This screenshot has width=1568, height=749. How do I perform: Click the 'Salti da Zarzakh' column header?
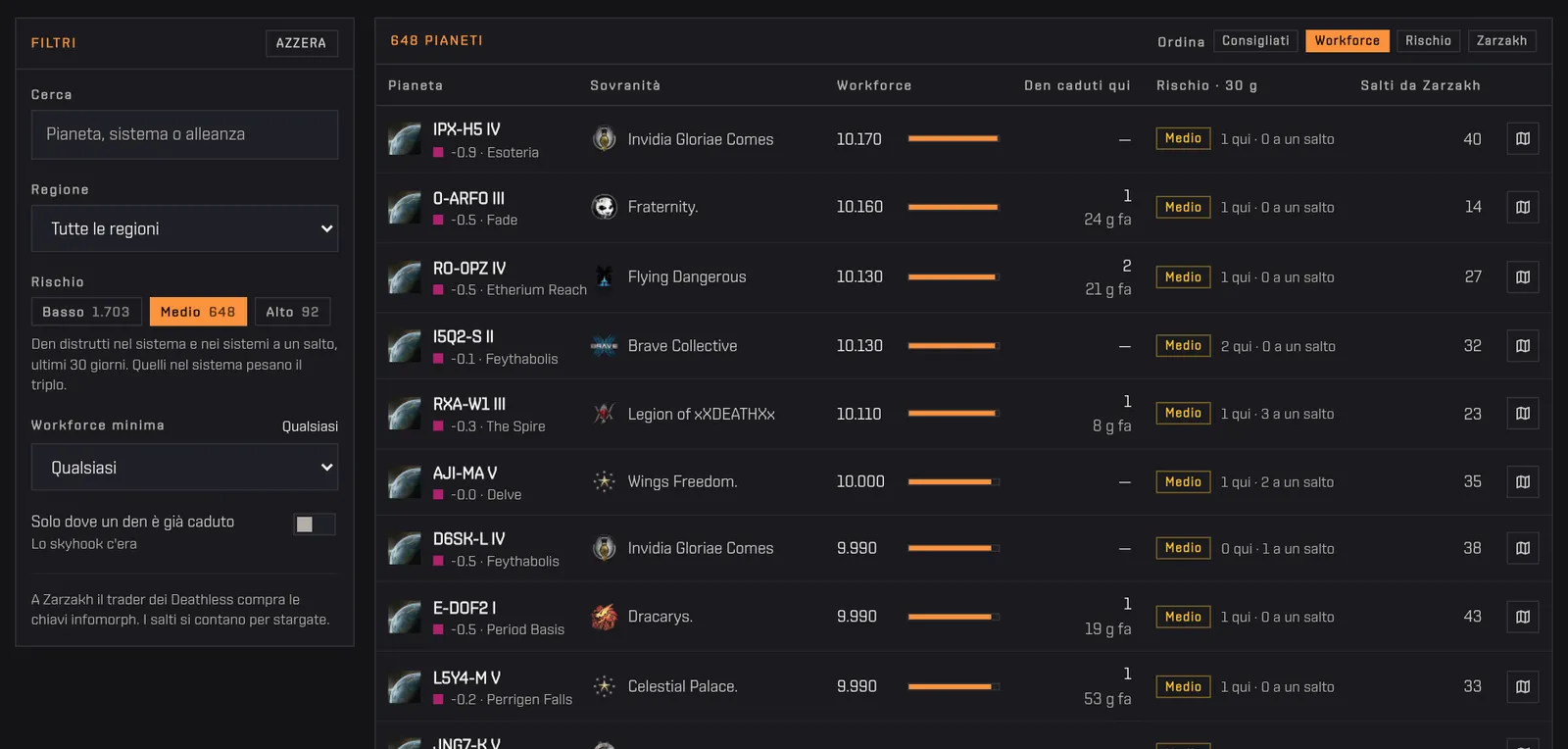pyautogui.click(x=1420, y=86)
